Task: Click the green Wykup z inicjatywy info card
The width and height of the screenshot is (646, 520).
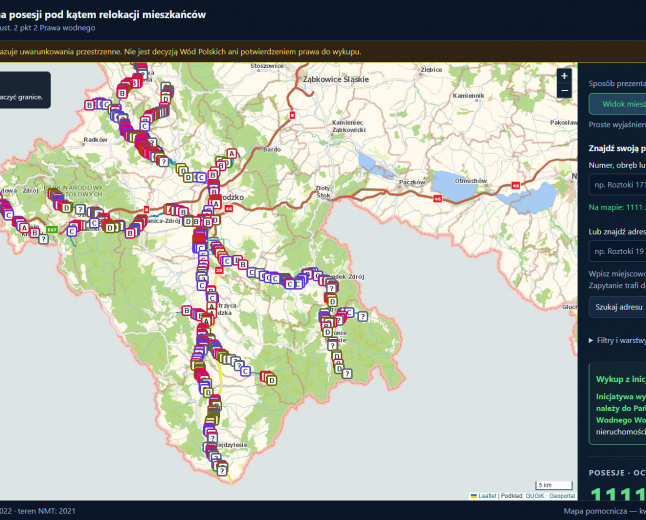Action: point(617,403)
